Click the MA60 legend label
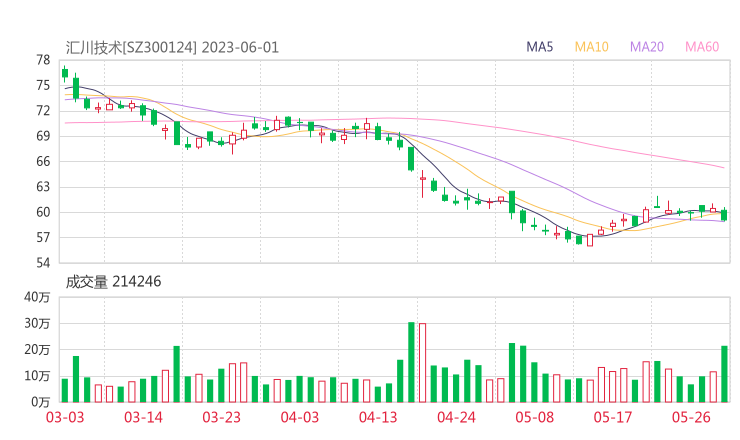Image resolution: width=740 pixels, height=440 pixels. [702, 47]
